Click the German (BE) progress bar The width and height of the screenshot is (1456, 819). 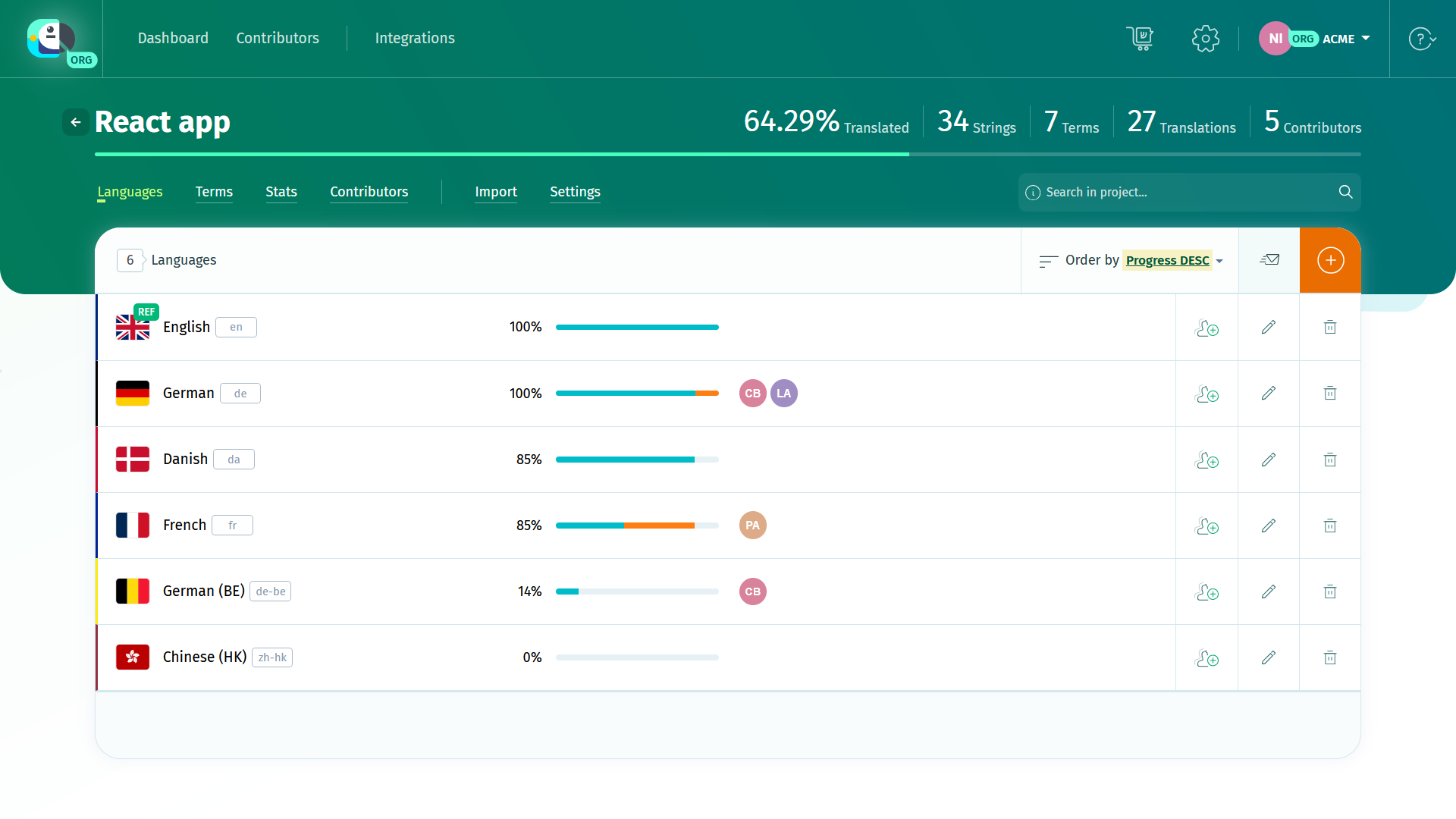click(637, 591)
